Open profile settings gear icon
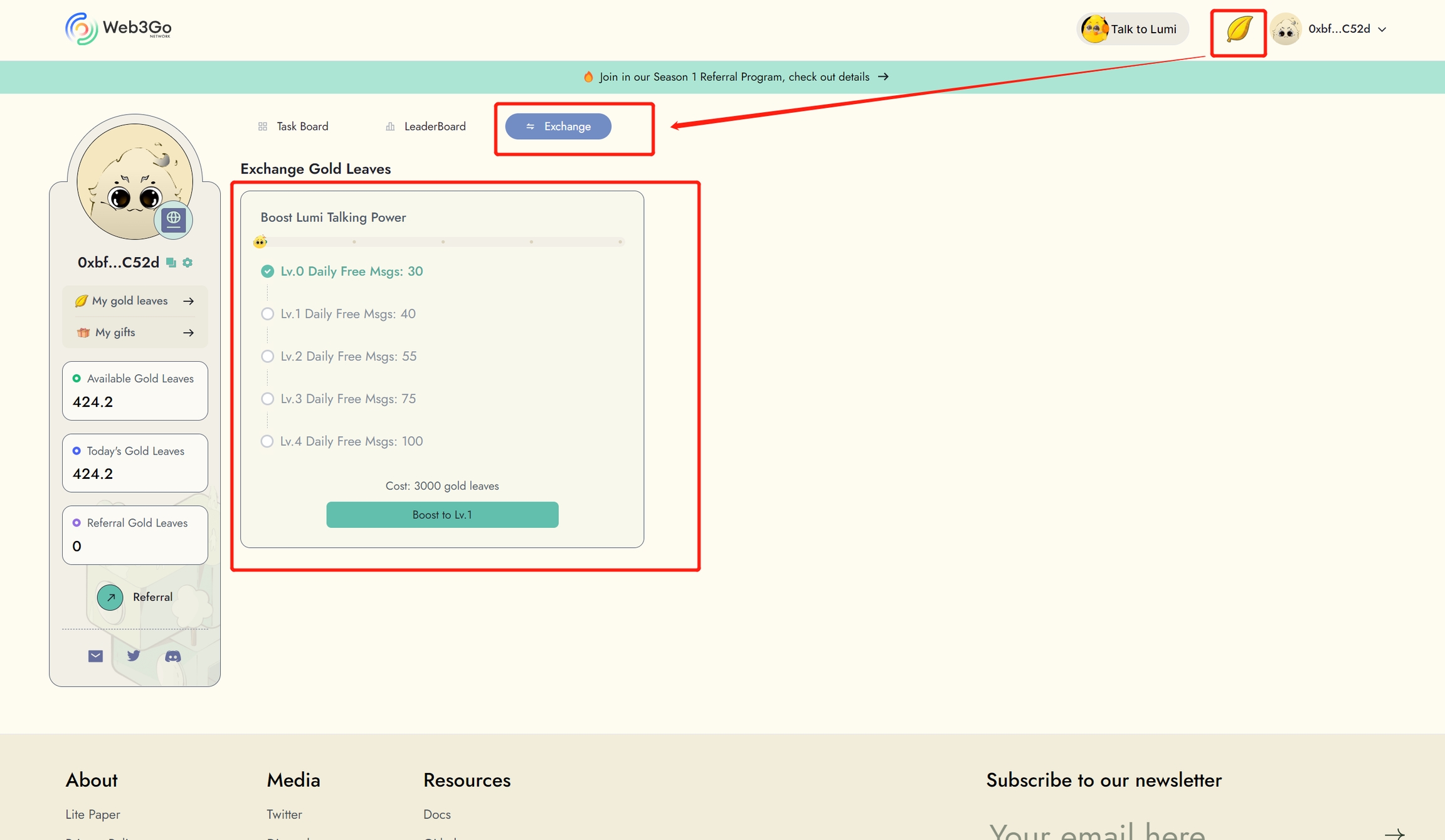1445x840 pixels. [x=188, y=263]
